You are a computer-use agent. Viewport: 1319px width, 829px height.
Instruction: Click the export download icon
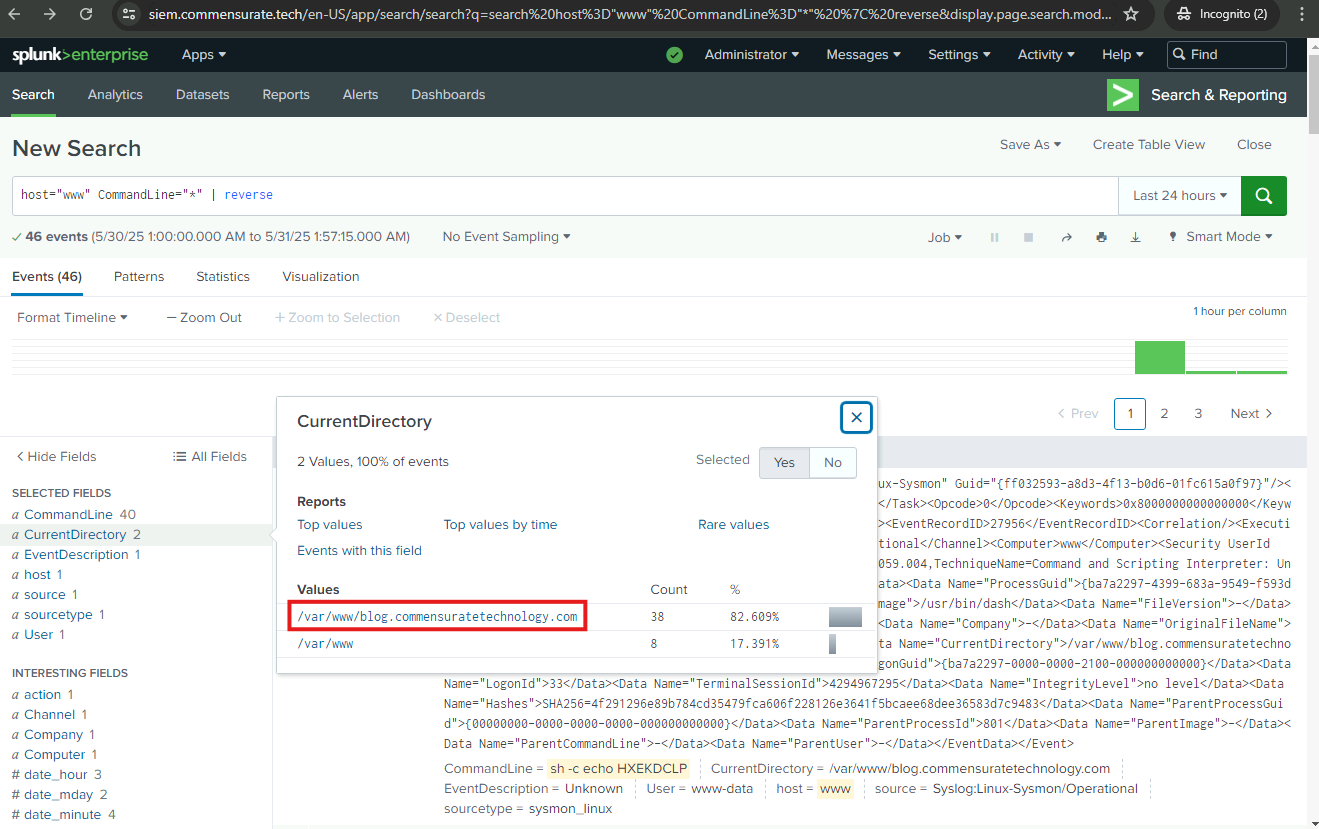pos(1135,237)
